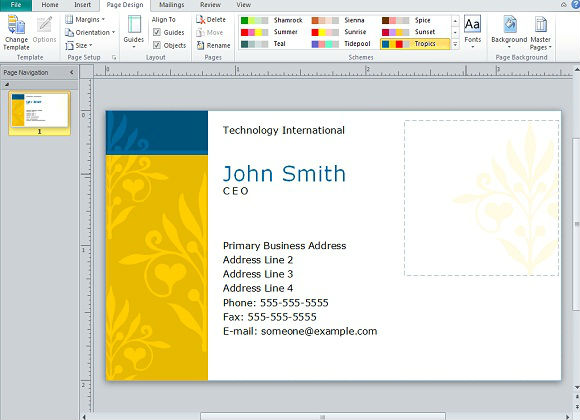Click the horizontal scrollbar right arrow
The height and width of the screenshot is (420, 580).
568,417
